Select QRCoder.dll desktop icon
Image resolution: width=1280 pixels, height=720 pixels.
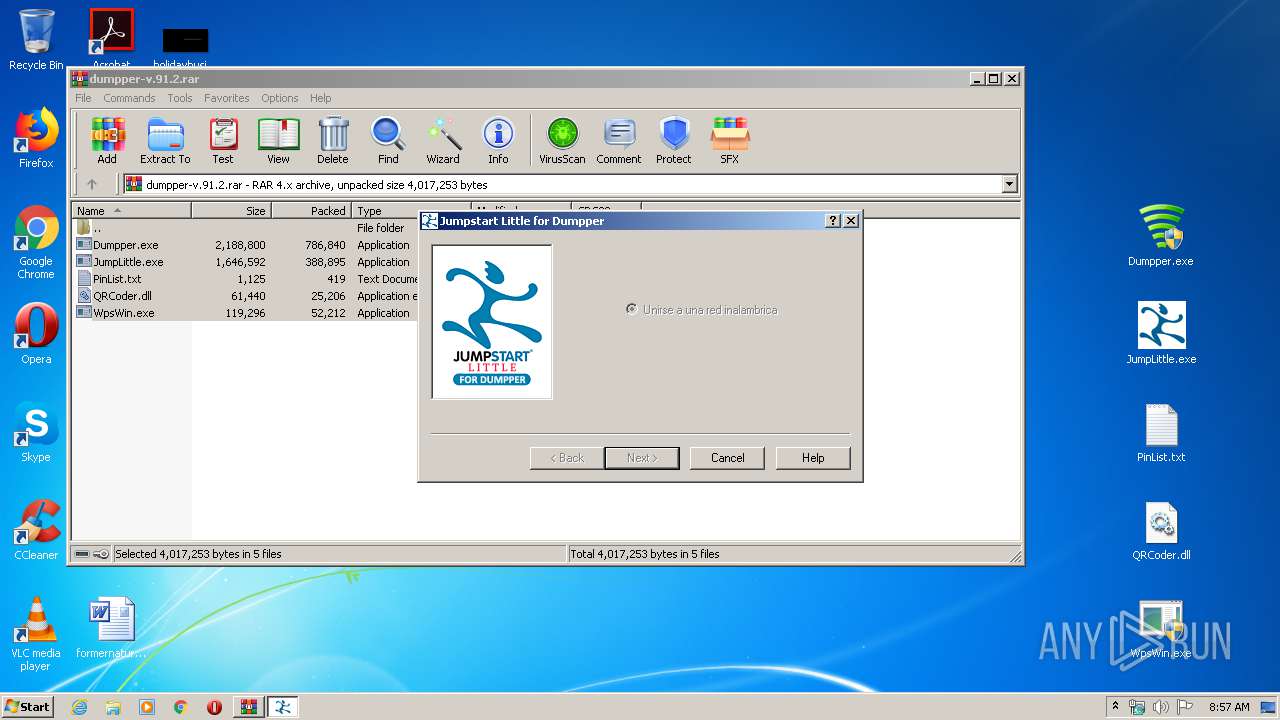click(x=1161, y=530)
